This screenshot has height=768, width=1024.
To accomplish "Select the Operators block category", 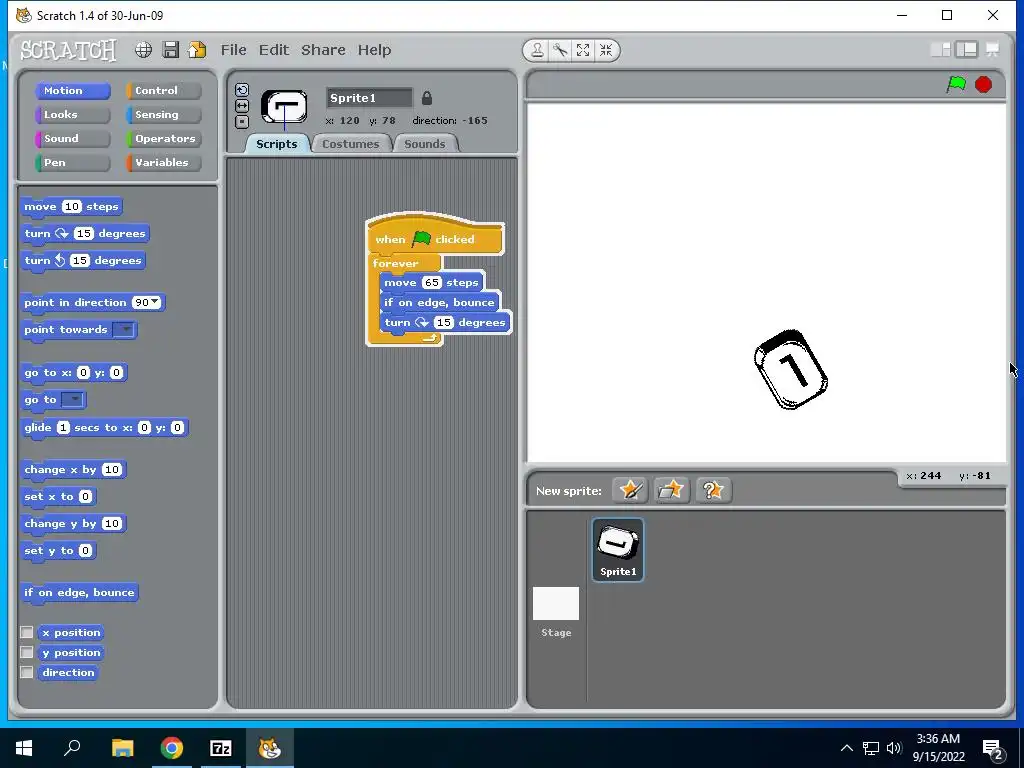I will [163, 138].
